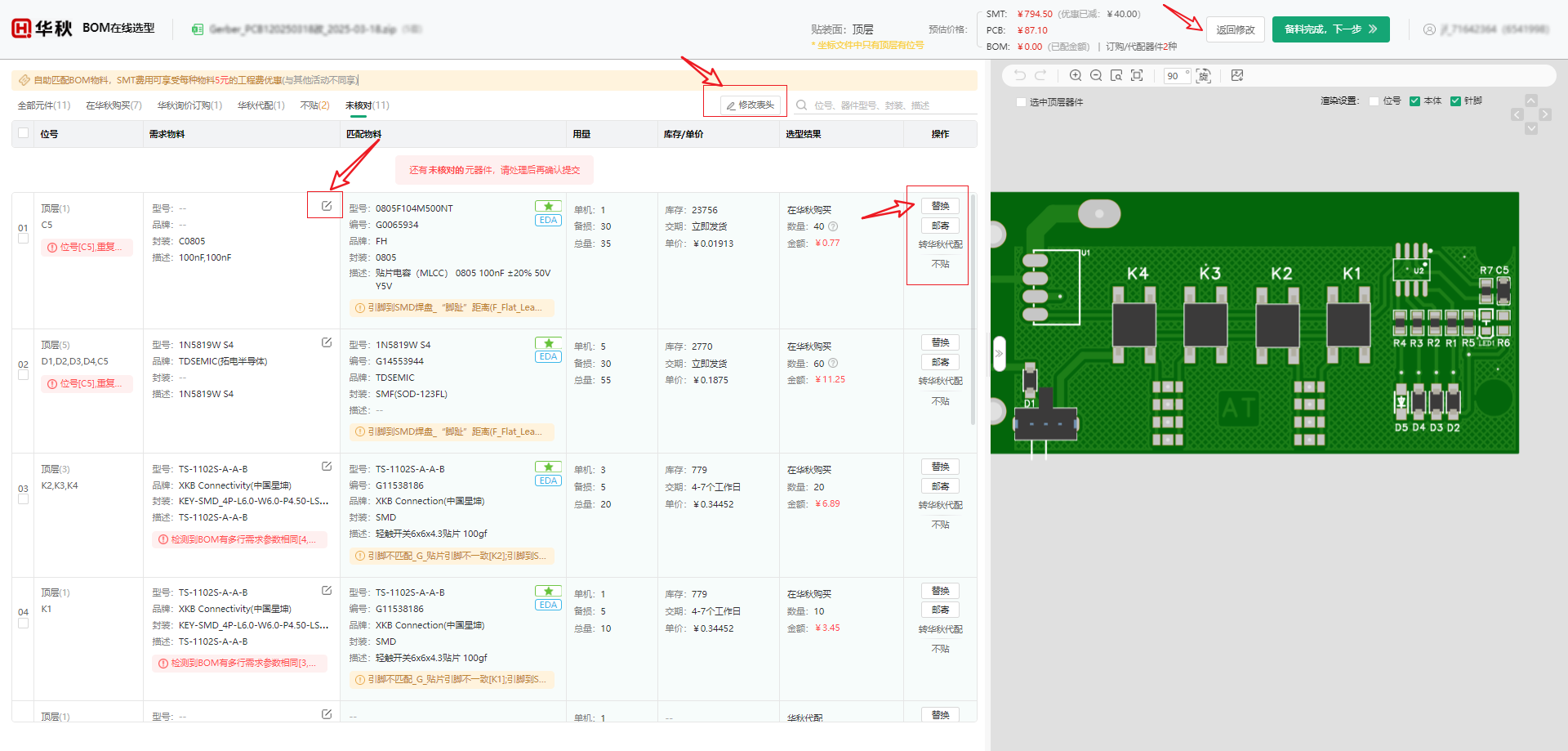Click the EDA badge for 0805F104M500NT
This screenshot has width=1568, height=751.
548,221
